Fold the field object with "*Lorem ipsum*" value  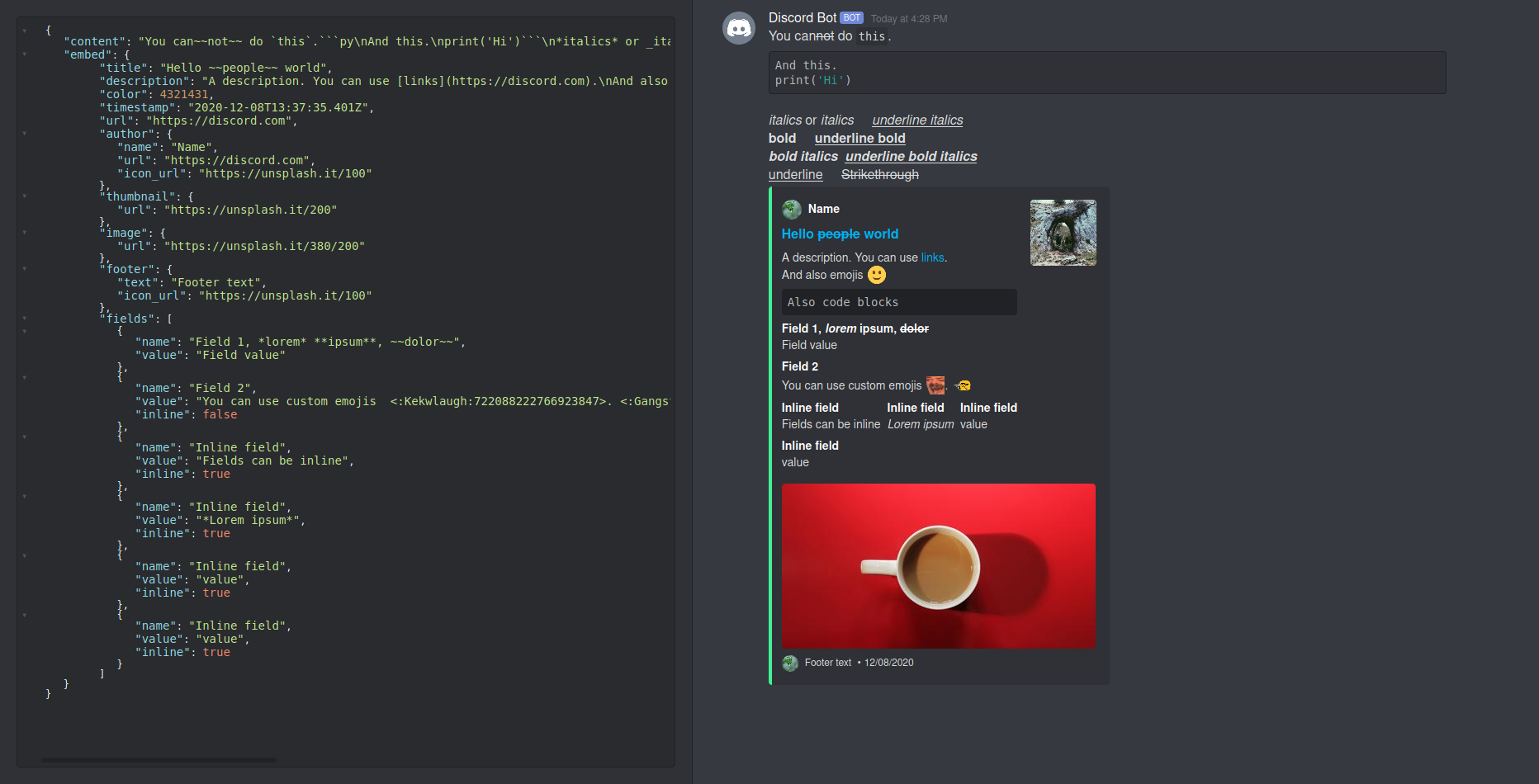(25, 497)
